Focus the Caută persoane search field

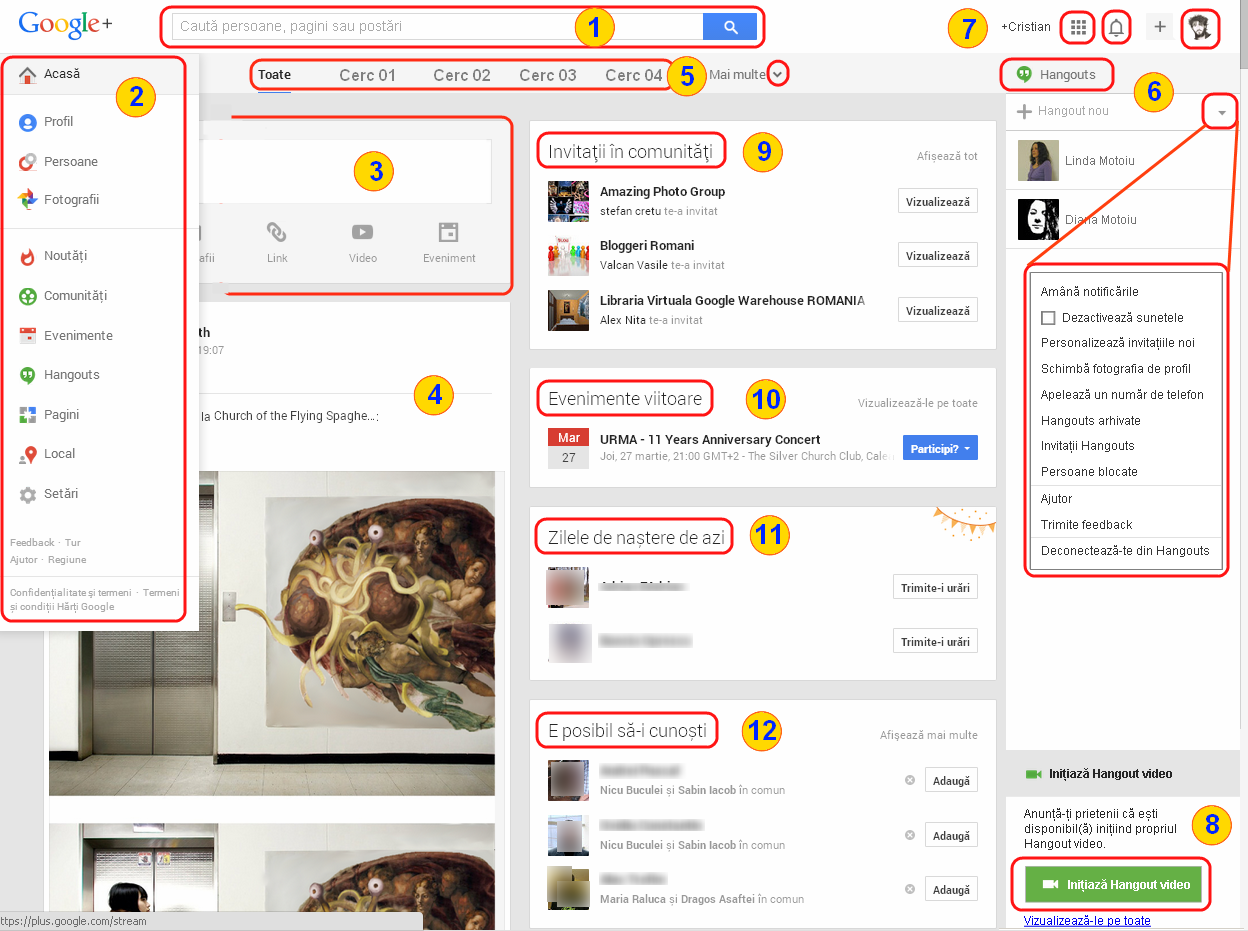[x=437, y=27]
